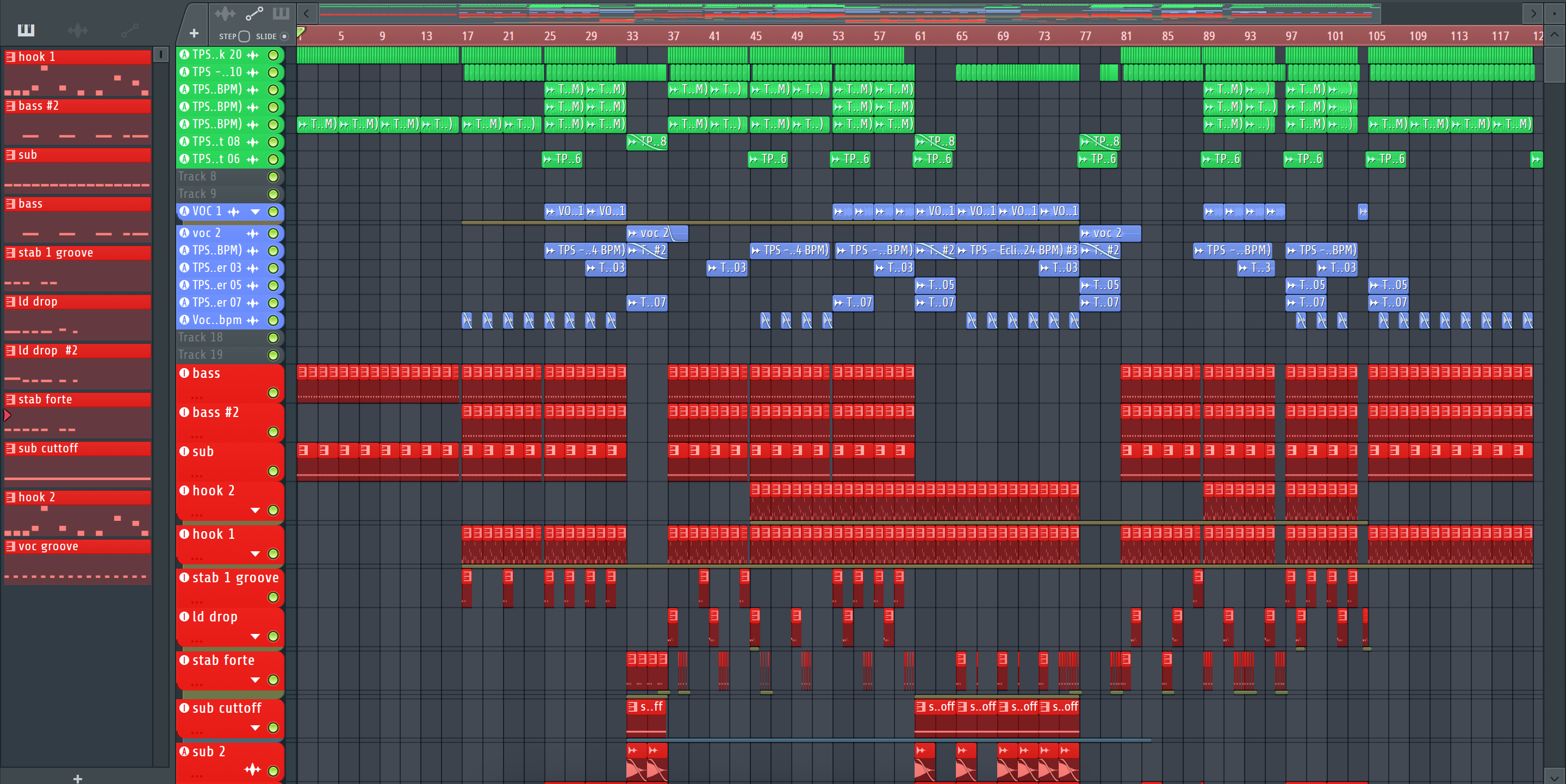This screenshot has height=784, width=1566.
Task: Mute the sub track
Action: click(274, 471)
